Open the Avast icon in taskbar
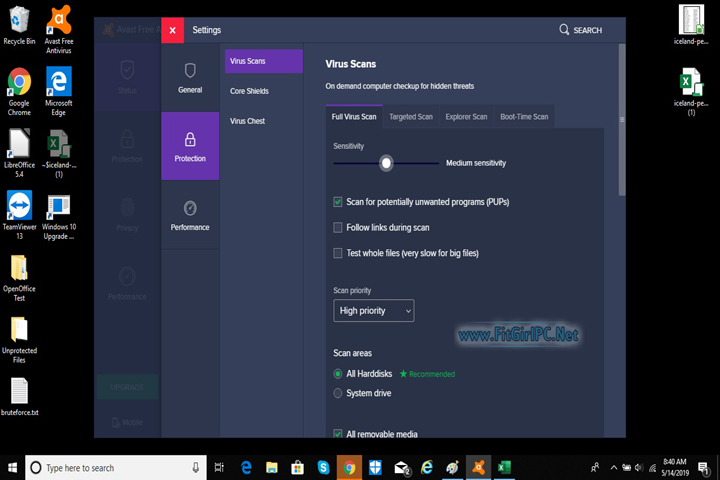Image resolution: width=720 pixels, height=480 pixels. point(479,467)
